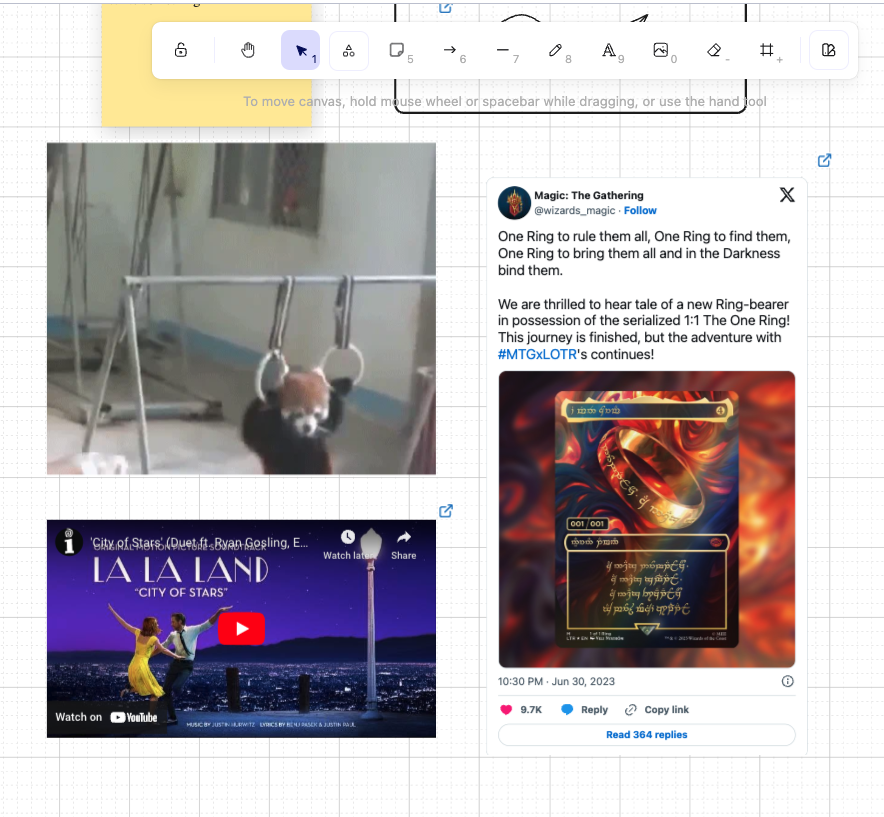
Task: Select the Line tool
Action: click(503, 50)
